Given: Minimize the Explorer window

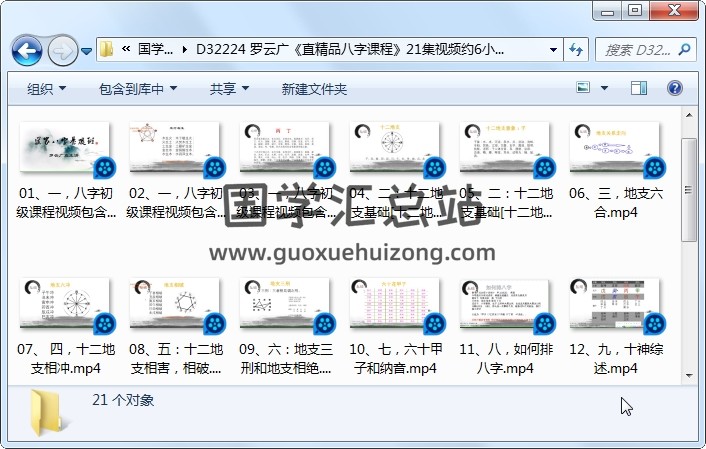Looking at the screenshot, I should point(607,11).
